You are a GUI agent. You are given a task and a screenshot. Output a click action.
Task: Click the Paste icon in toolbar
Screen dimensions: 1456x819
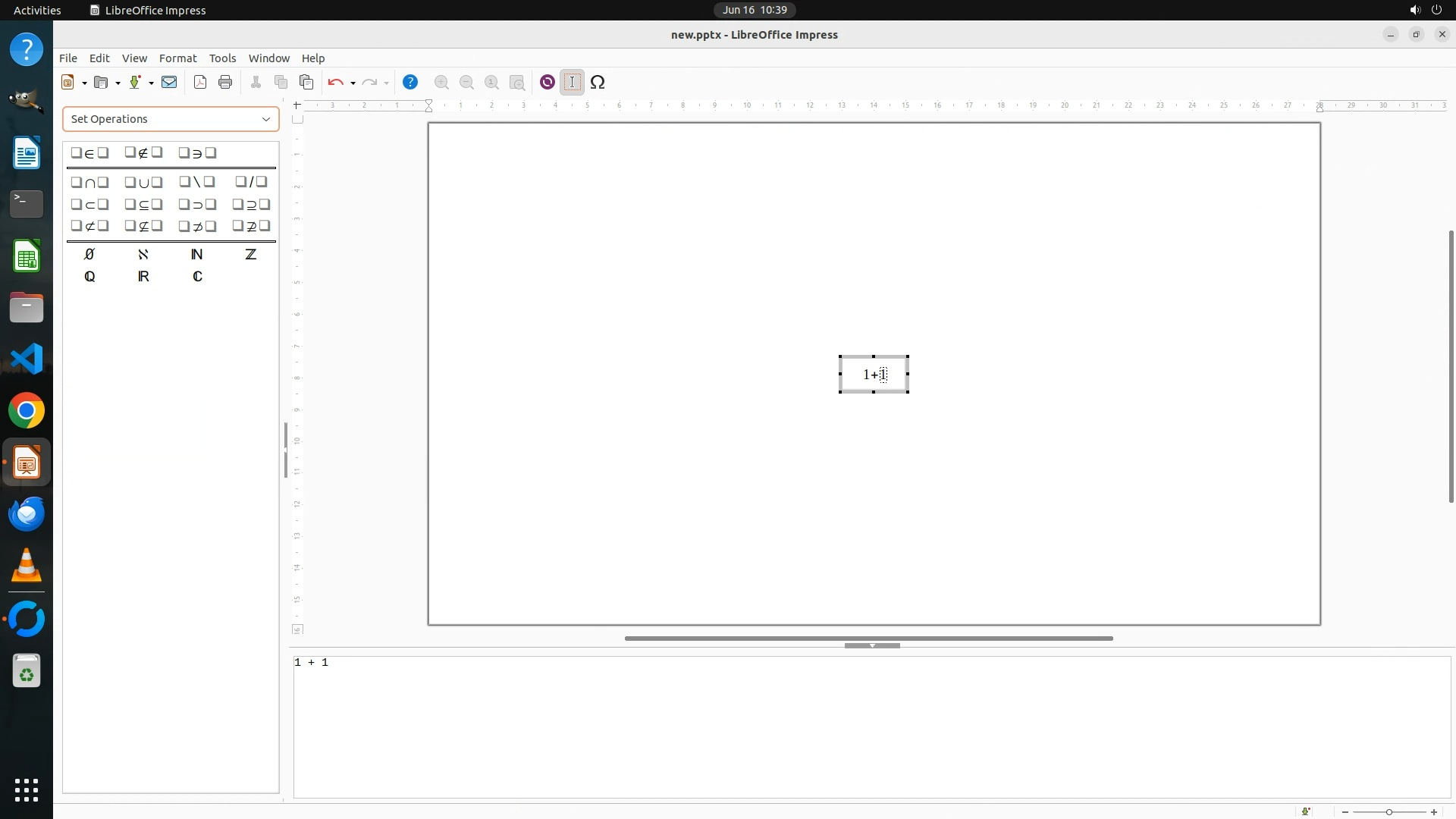(x=306, y=82)
